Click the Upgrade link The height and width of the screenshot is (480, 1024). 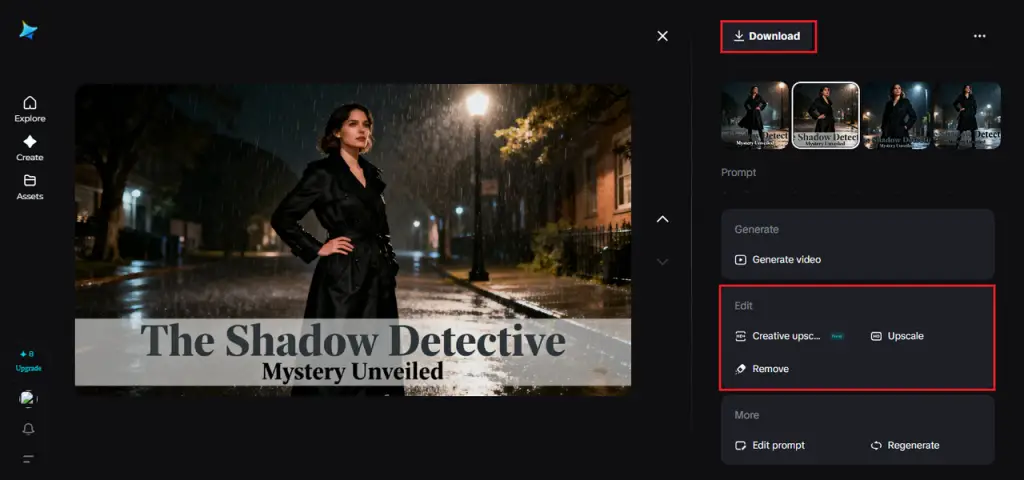tap(29, 368)
